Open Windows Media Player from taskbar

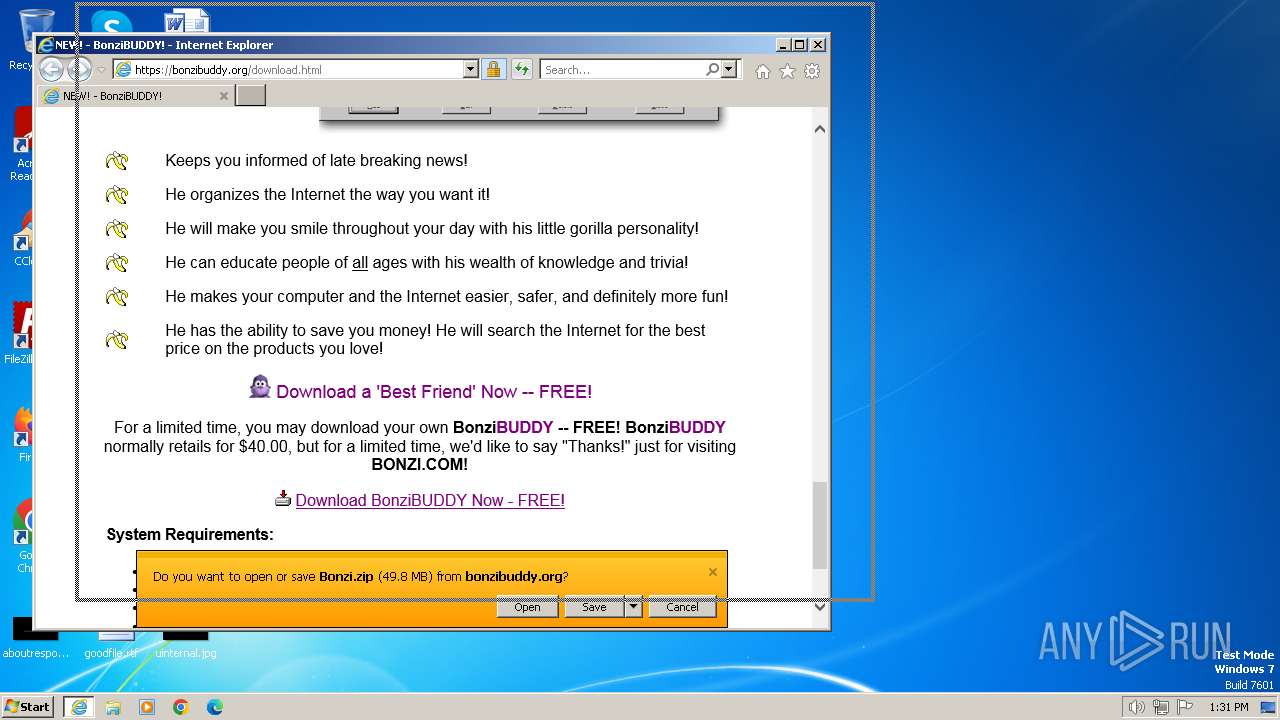(147, 707)
